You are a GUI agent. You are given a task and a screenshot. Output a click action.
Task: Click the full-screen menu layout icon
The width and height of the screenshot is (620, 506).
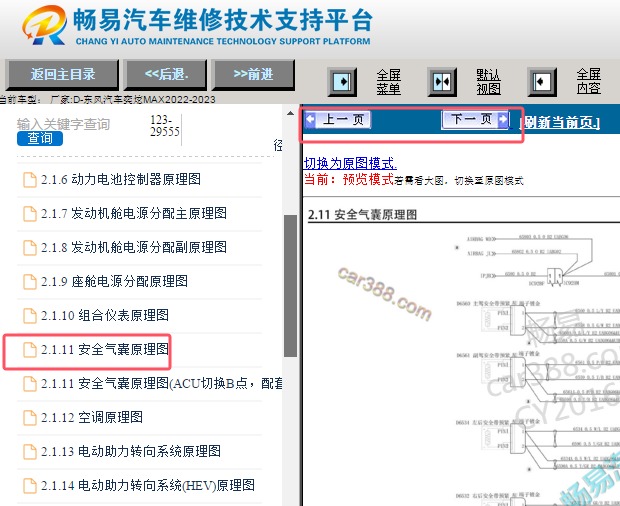point(342,82)
